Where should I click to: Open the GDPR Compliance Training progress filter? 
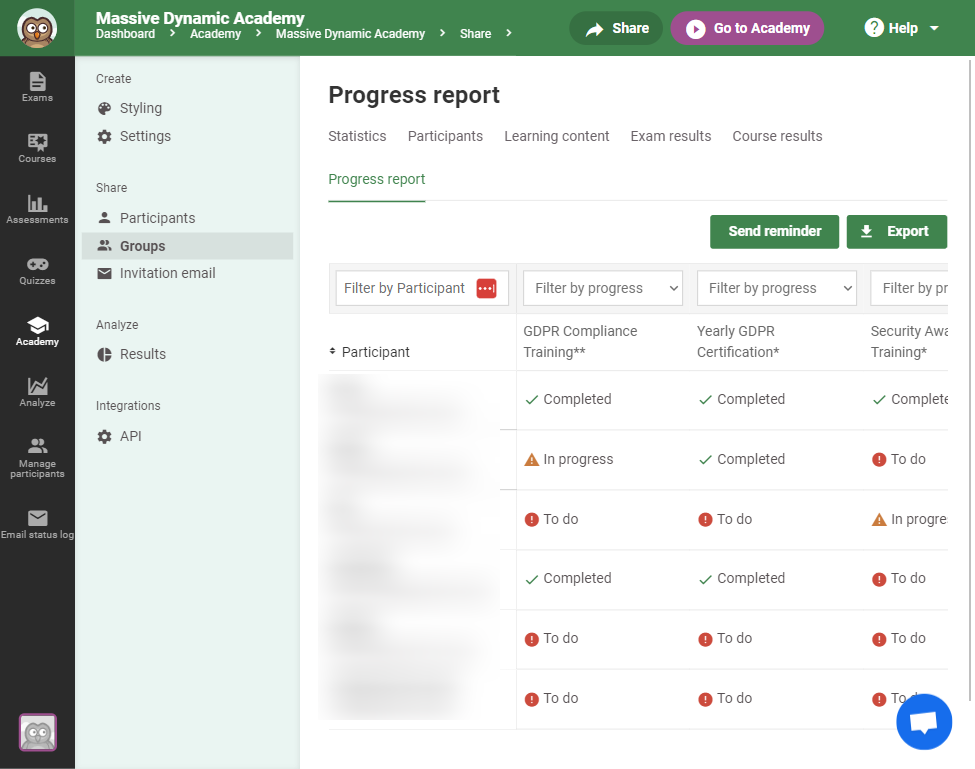[602, 288]
